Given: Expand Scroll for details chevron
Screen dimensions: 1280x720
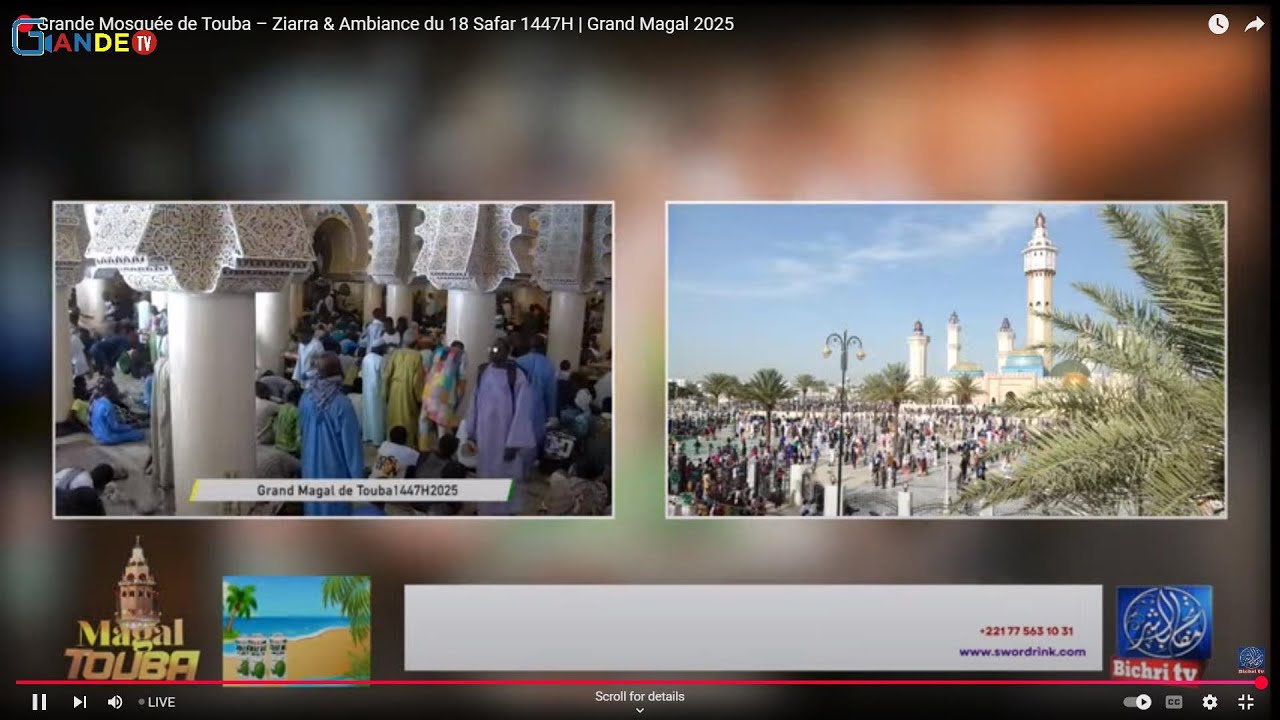Looking at the screenshot, I should 640,710.
